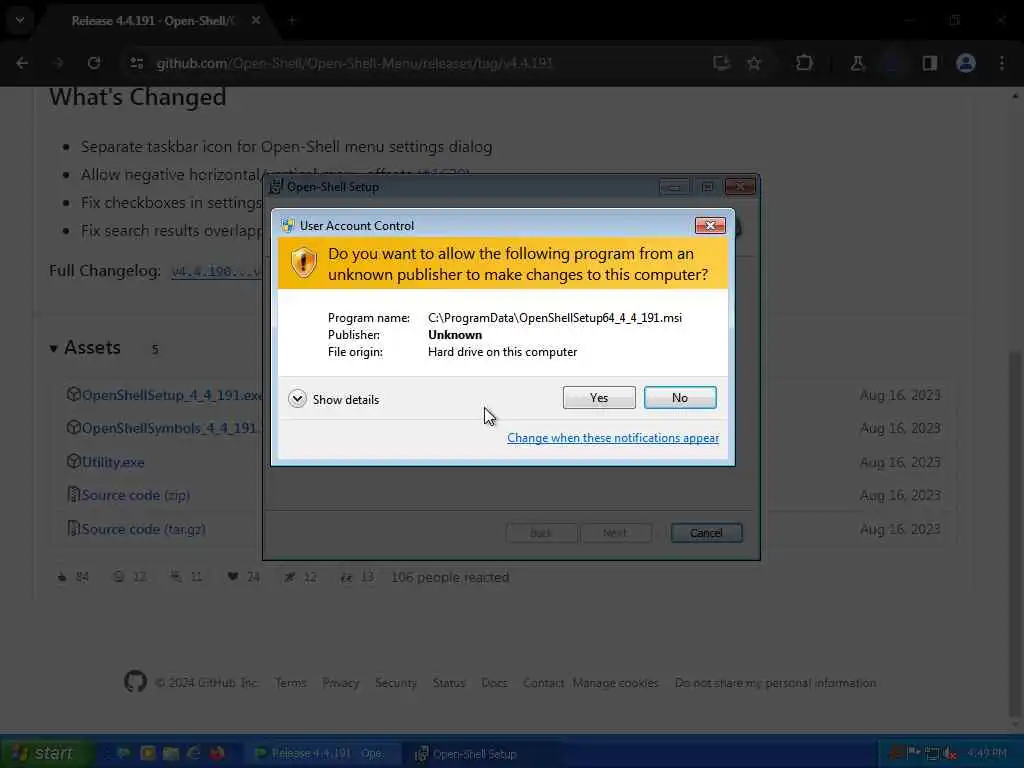
Task: Click the muted volume tray icon
Action: pos(950,753)
